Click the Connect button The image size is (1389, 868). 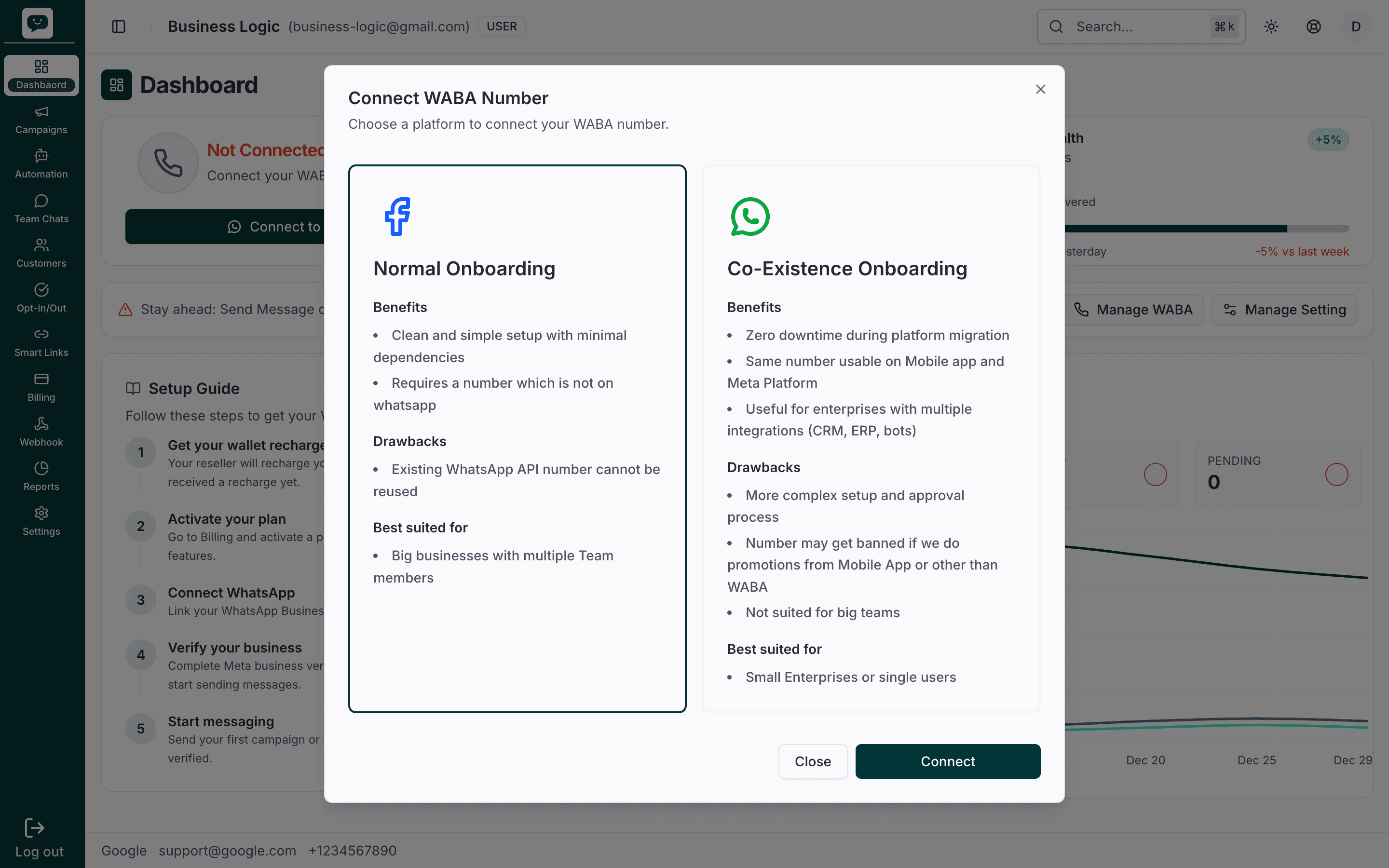pyautogui.click(x=948, y=761)
